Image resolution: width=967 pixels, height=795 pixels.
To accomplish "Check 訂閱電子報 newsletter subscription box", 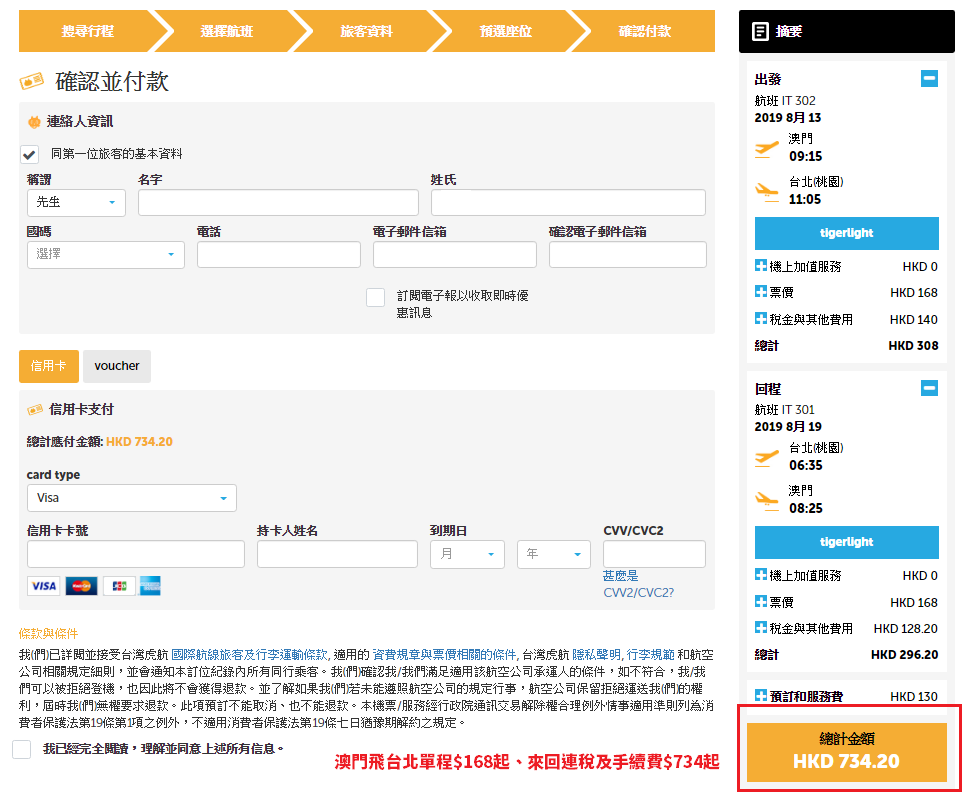I will click(376, 297).
